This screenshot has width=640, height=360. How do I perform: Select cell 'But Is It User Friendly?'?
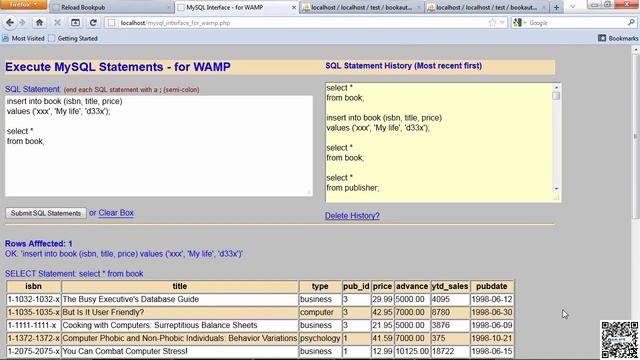(180, 312)
